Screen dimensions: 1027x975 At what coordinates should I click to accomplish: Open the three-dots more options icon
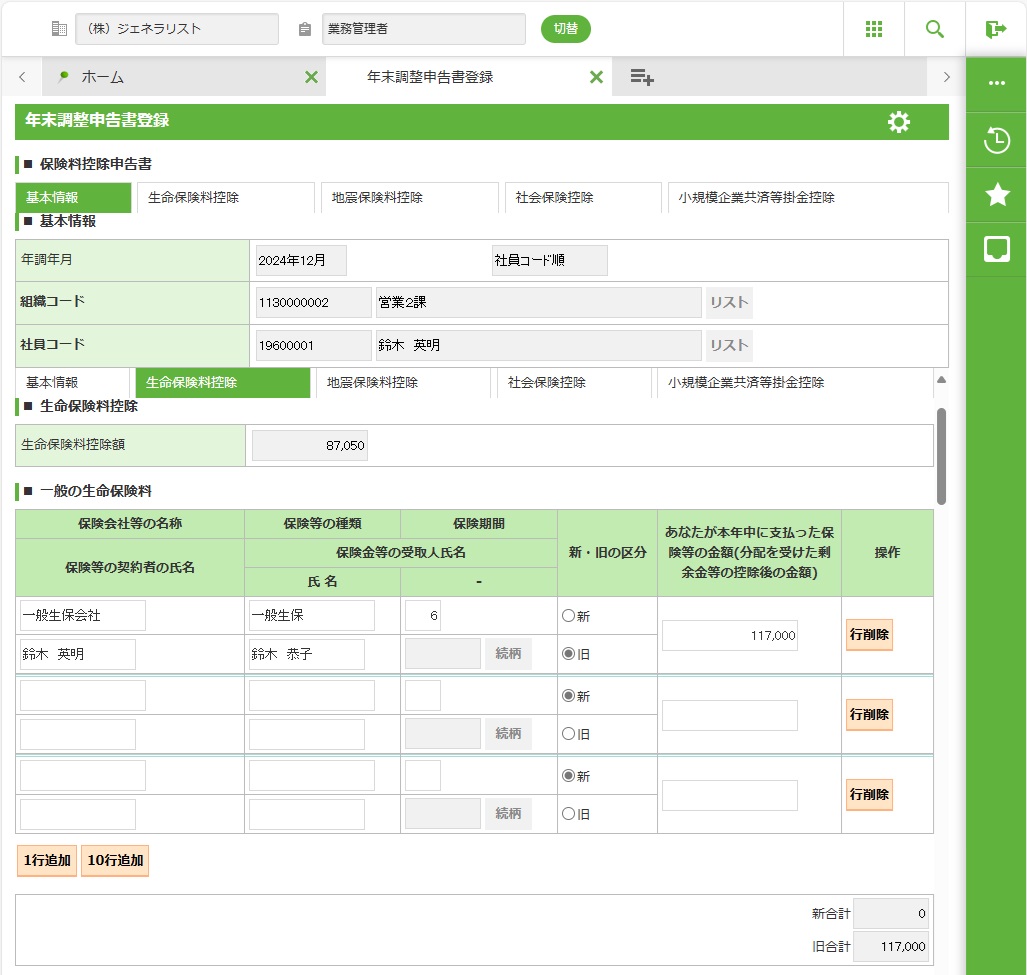pos(997,83)
